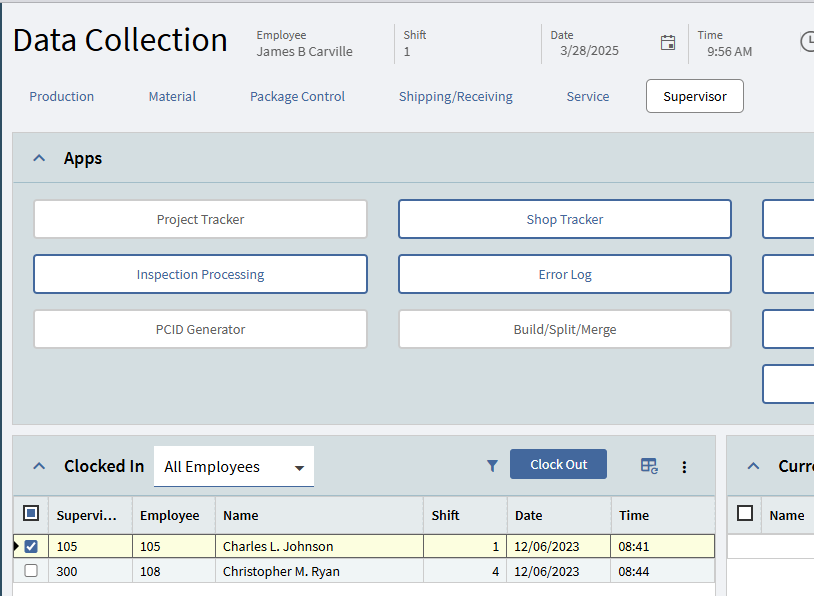Select the Charles L. Johnson name cell

(319, 546)
